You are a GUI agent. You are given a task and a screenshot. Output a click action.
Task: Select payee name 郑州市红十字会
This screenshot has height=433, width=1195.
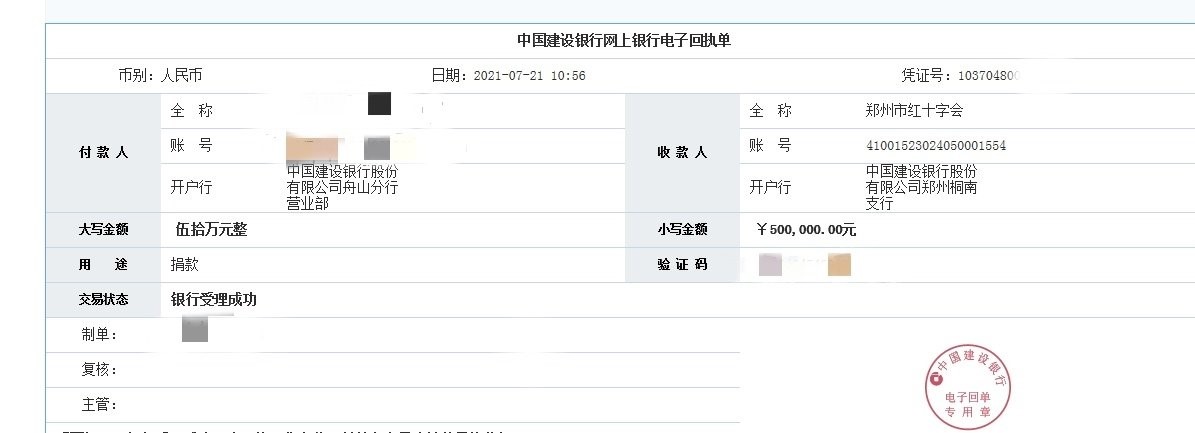(915, 111)
